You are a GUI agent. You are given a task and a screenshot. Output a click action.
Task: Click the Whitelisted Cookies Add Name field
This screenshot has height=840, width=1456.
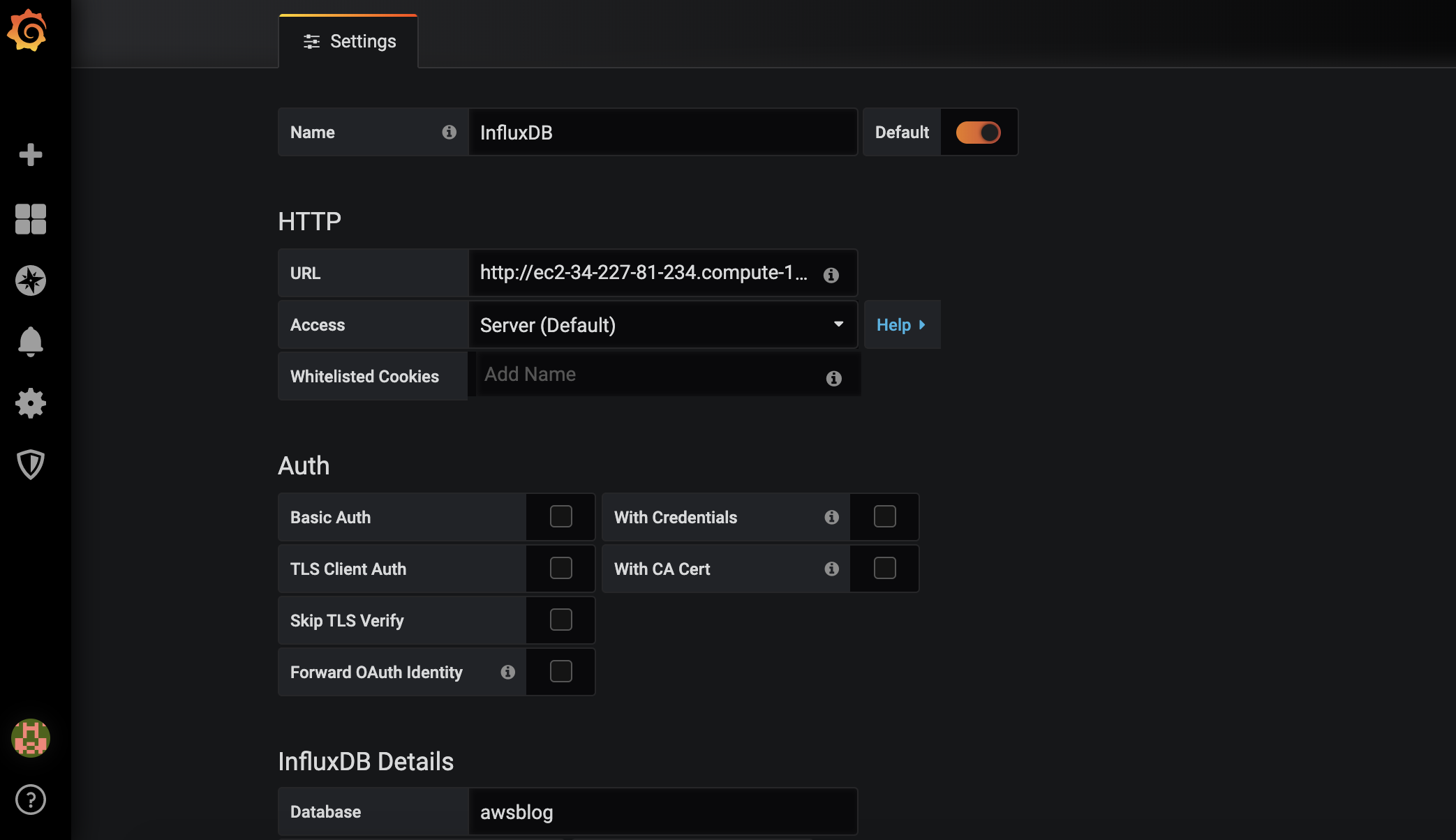click(x=649, y=375)
